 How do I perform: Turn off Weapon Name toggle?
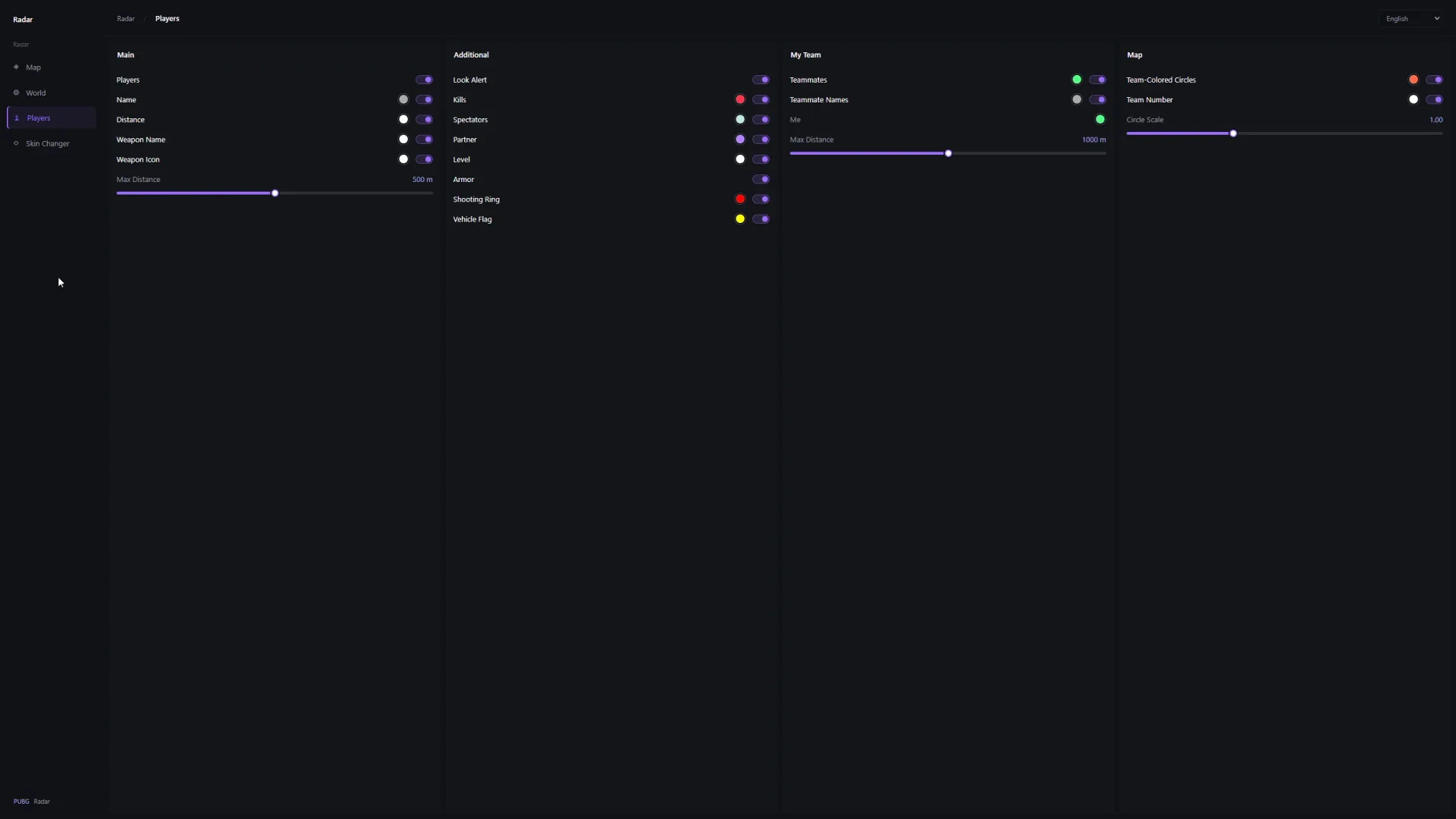424,140
